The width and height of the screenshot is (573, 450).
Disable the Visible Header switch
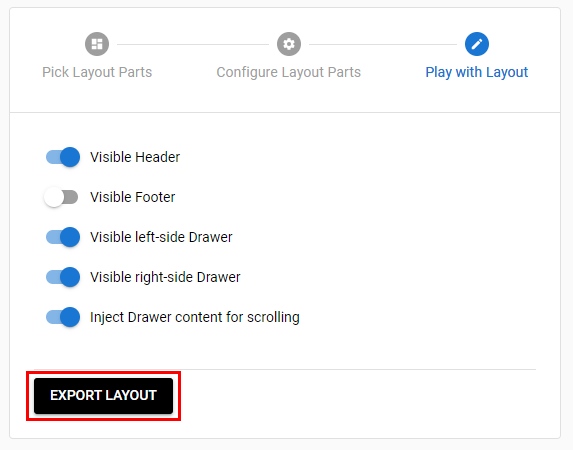(x=62, y=157)
